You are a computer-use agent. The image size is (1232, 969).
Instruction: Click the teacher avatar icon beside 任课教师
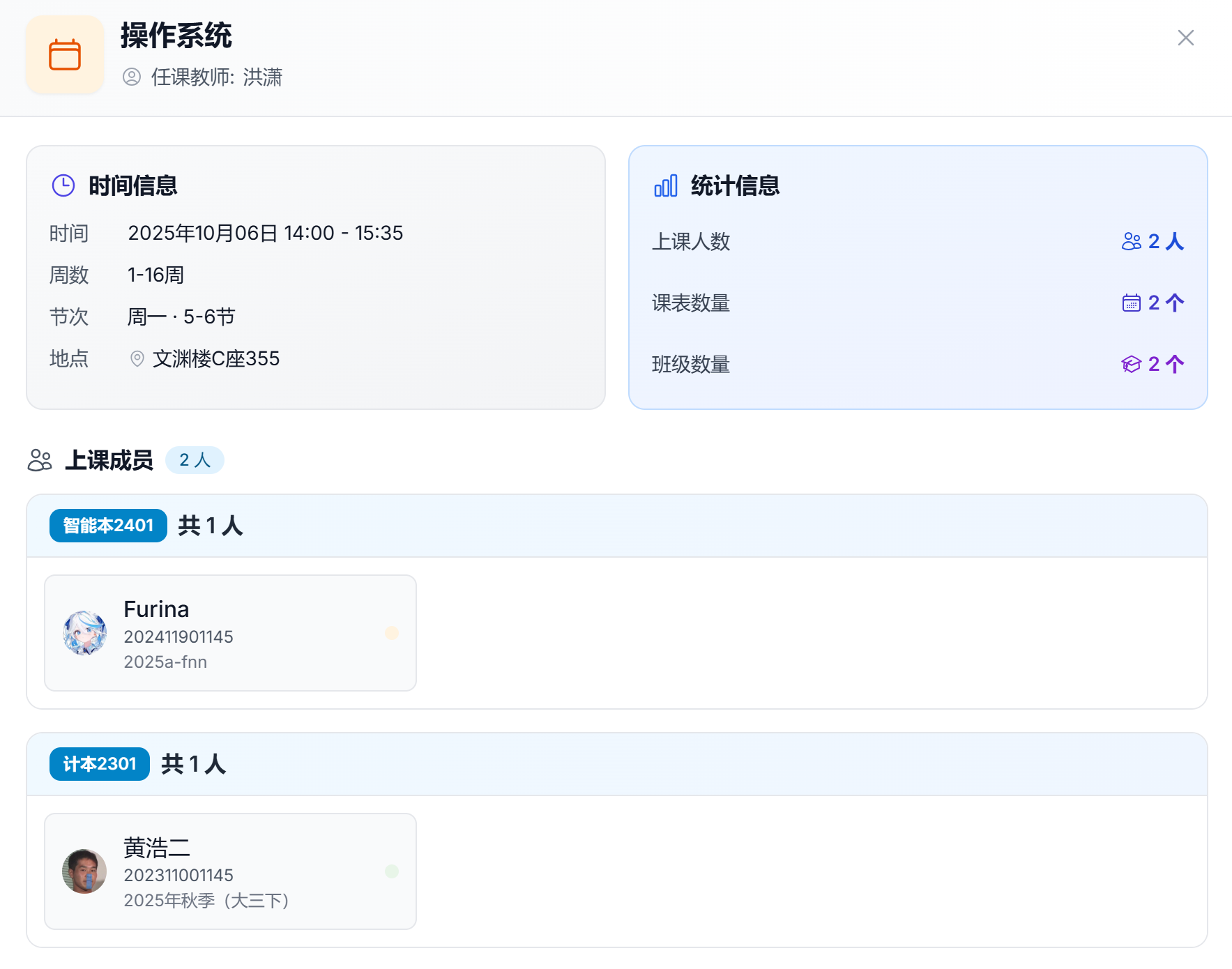tap(132, 77)
